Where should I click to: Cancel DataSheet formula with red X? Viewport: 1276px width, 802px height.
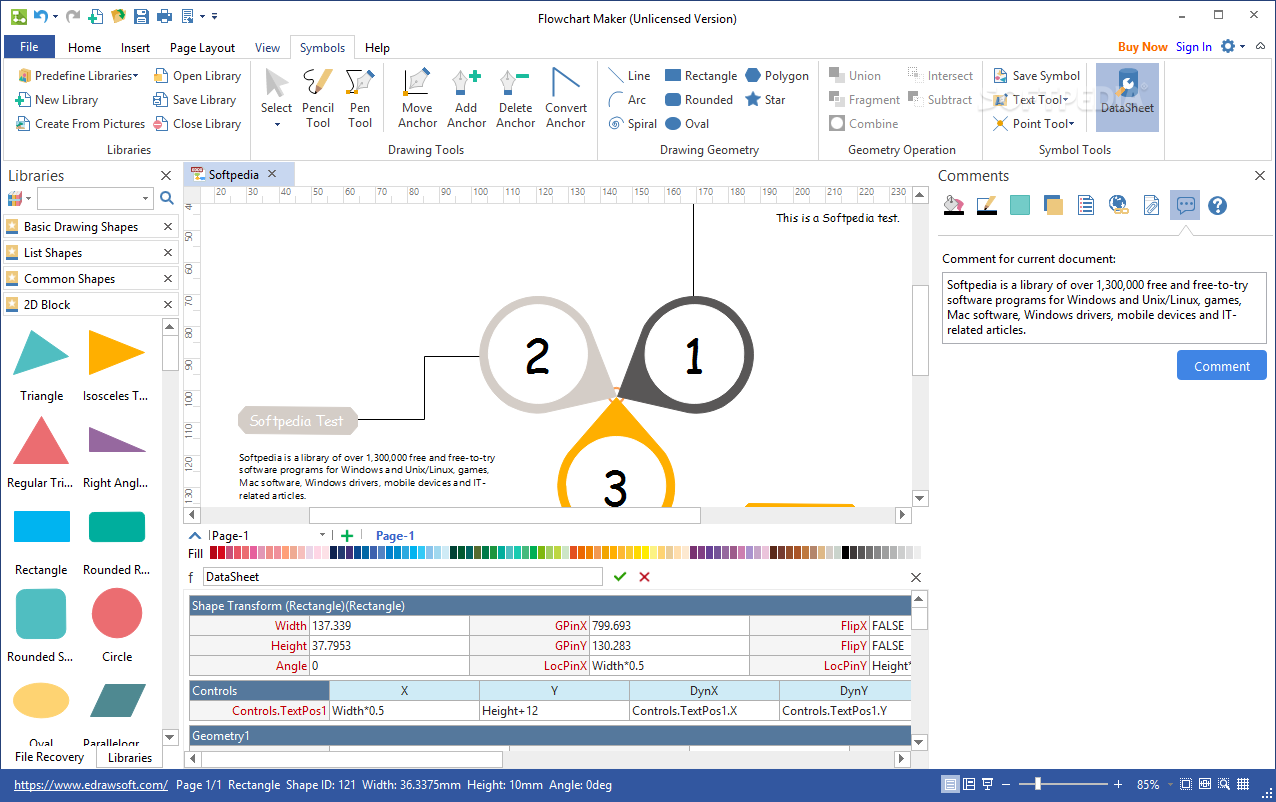[x=644, y=577]
